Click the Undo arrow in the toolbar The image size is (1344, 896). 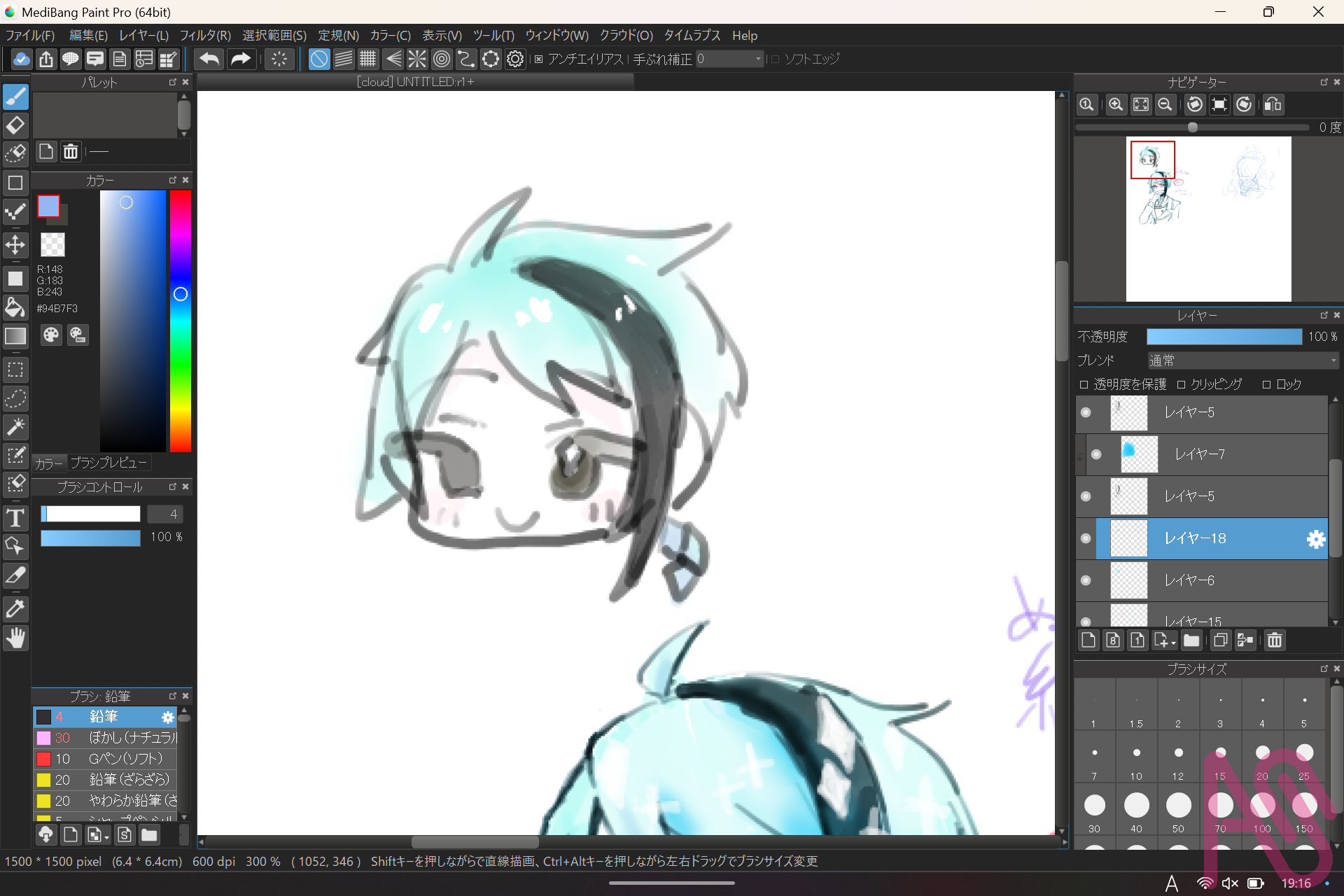tap(208, 59)
